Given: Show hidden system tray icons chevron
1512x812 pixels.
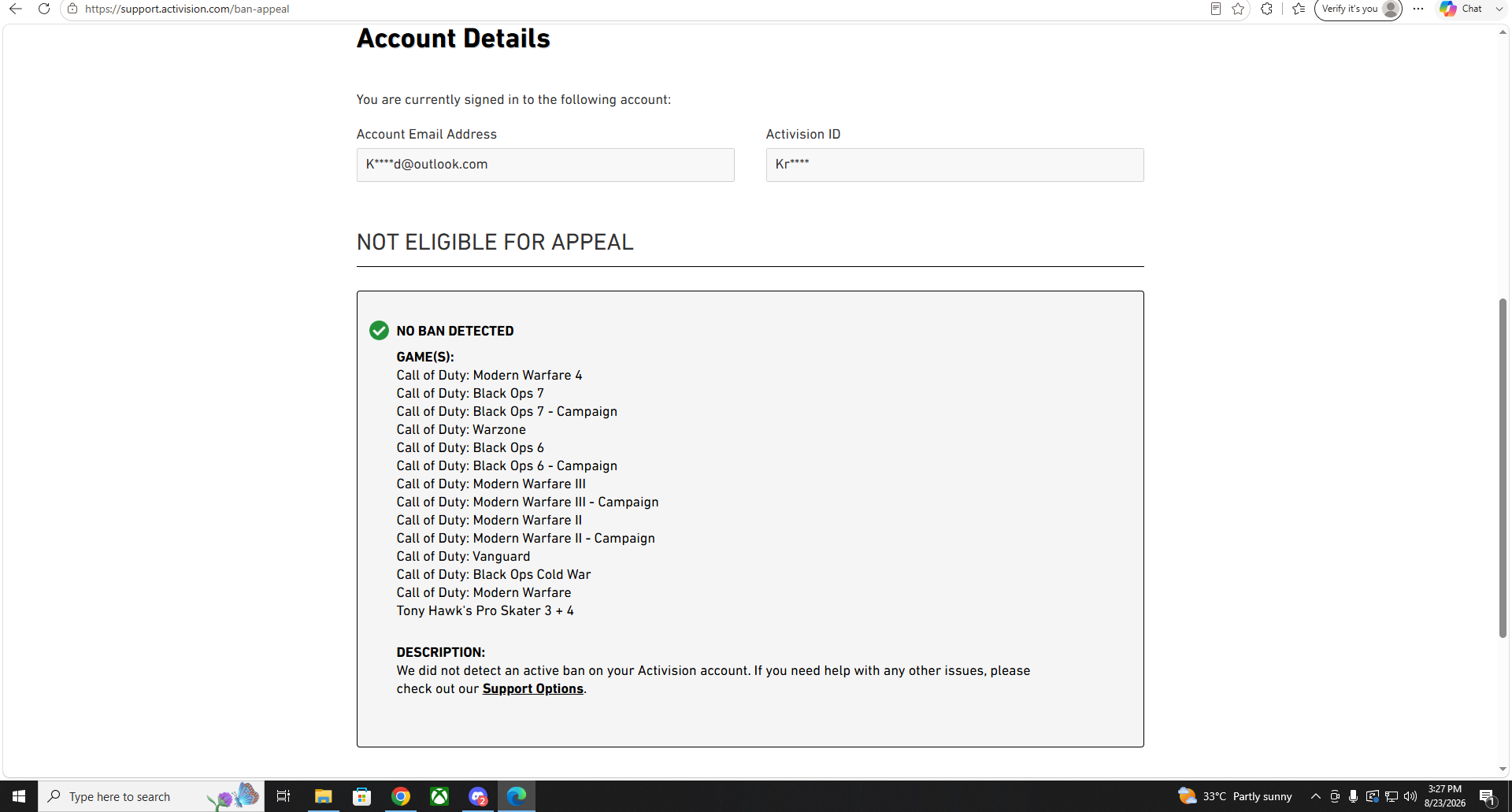Looking at the screenshot, I should (1315, 796).
